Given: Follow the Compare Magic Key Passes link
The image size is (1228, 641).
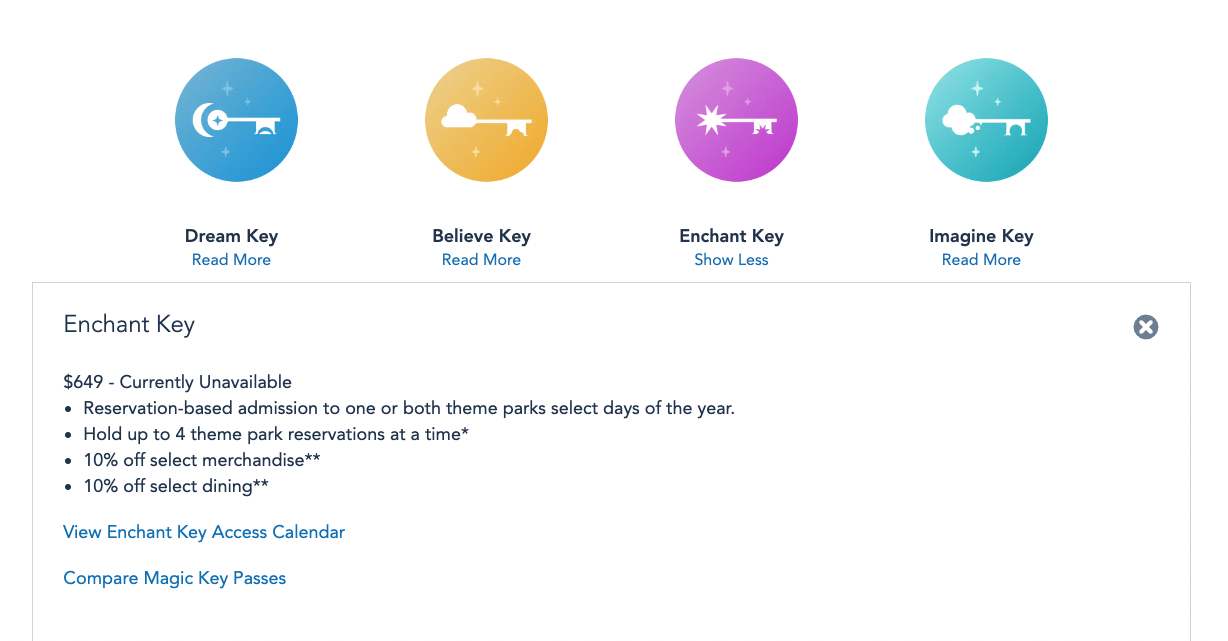Looking at the screenshot, I should point(175,578).
